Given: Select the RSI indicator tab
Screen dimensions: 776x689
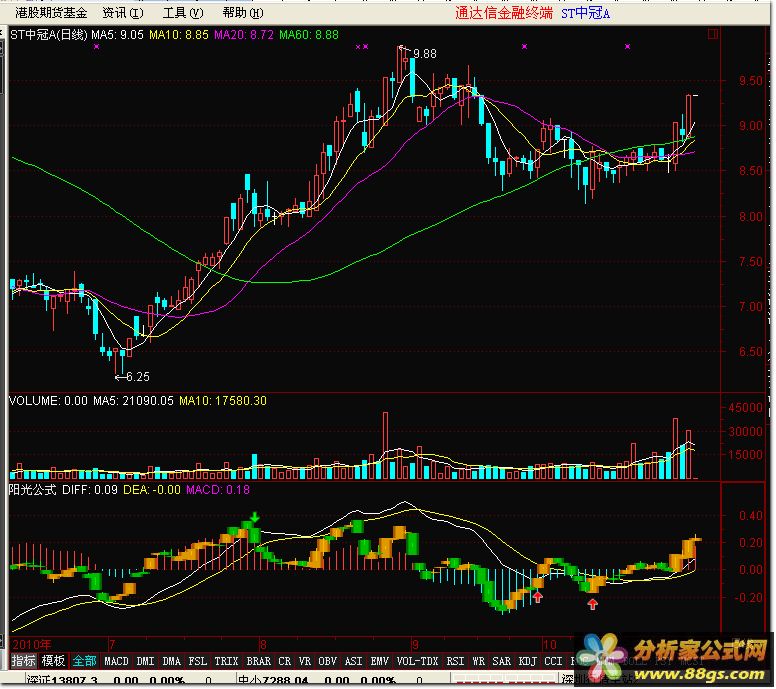Looking at the screenshot, I should [455, 661].
